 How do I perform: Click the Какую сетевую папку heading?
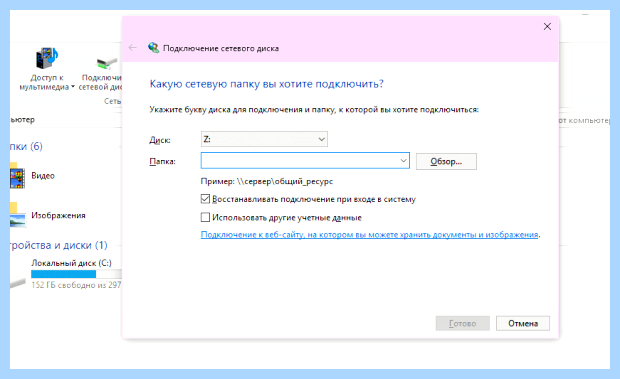pyautogui.click(x=267, y=84)
